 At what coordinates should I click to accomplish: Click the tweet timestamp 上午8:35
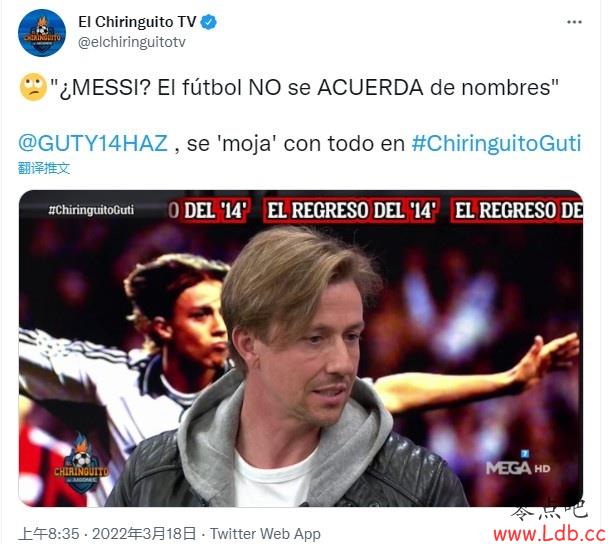tap(49, 534)
